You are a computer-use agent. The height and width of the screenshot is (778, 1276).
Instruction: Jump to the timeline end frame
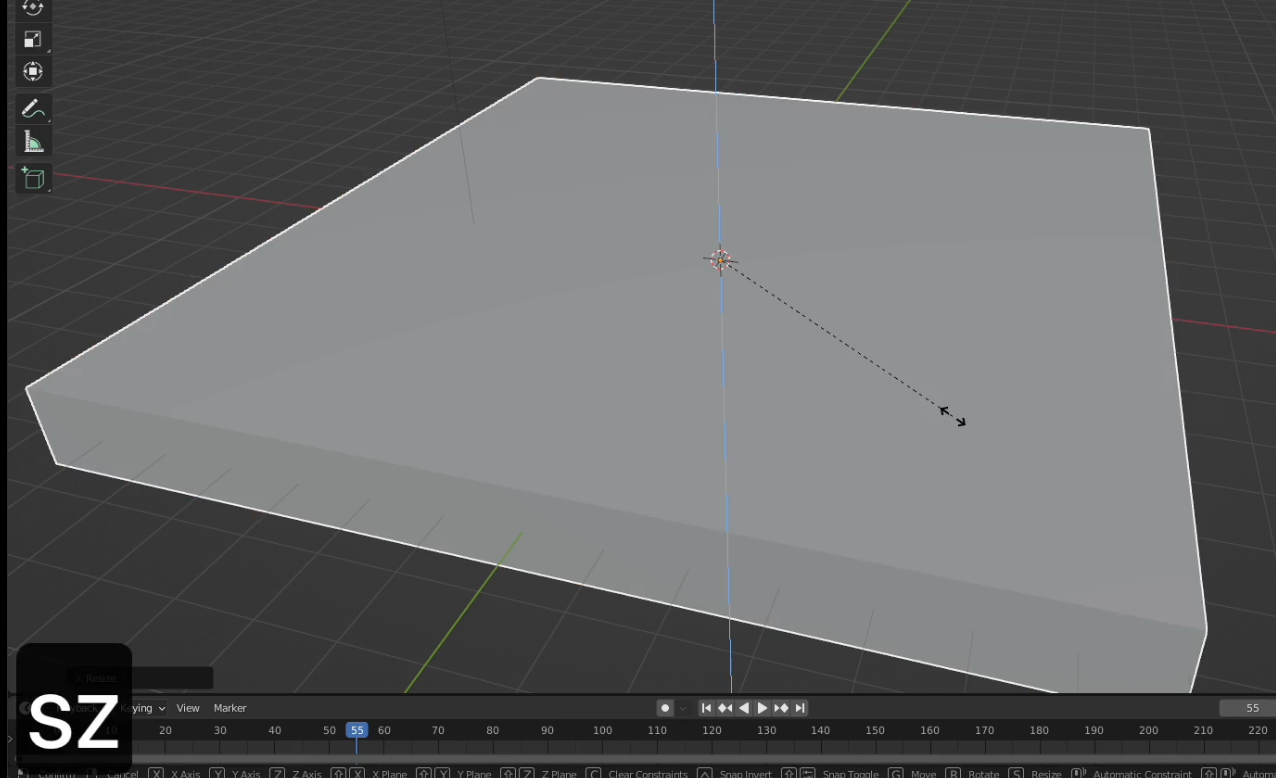click(x=800, y=708)
